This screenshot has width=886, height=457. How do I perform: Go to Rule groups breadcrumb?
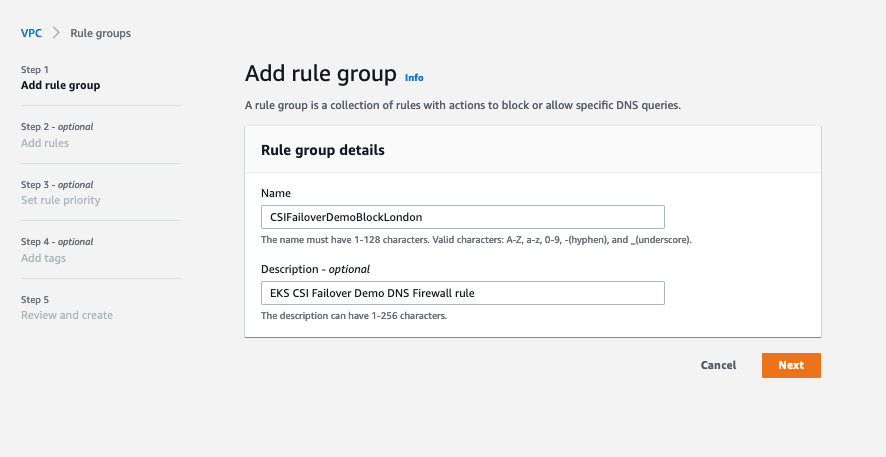coord(101,33)
